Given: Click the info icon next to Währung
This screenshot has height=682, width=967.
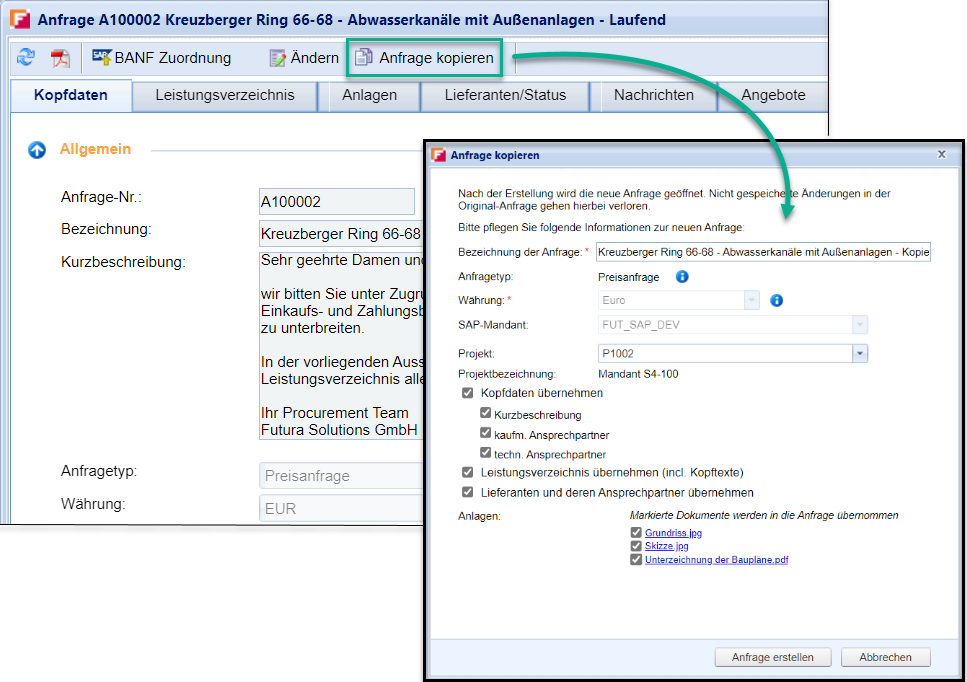Looking at the screenshot, I should tap(776, 300).
